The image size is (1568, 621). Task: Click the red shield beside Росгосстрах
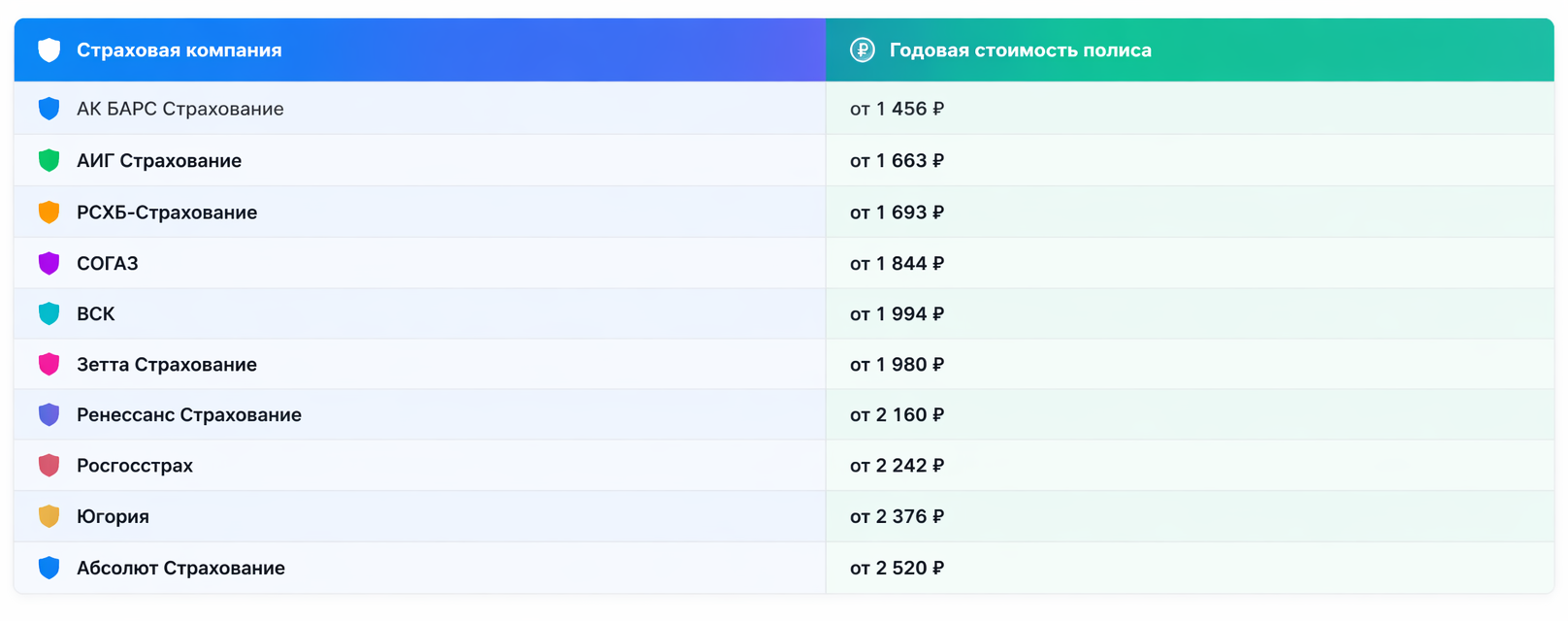[x=49, y=465]
